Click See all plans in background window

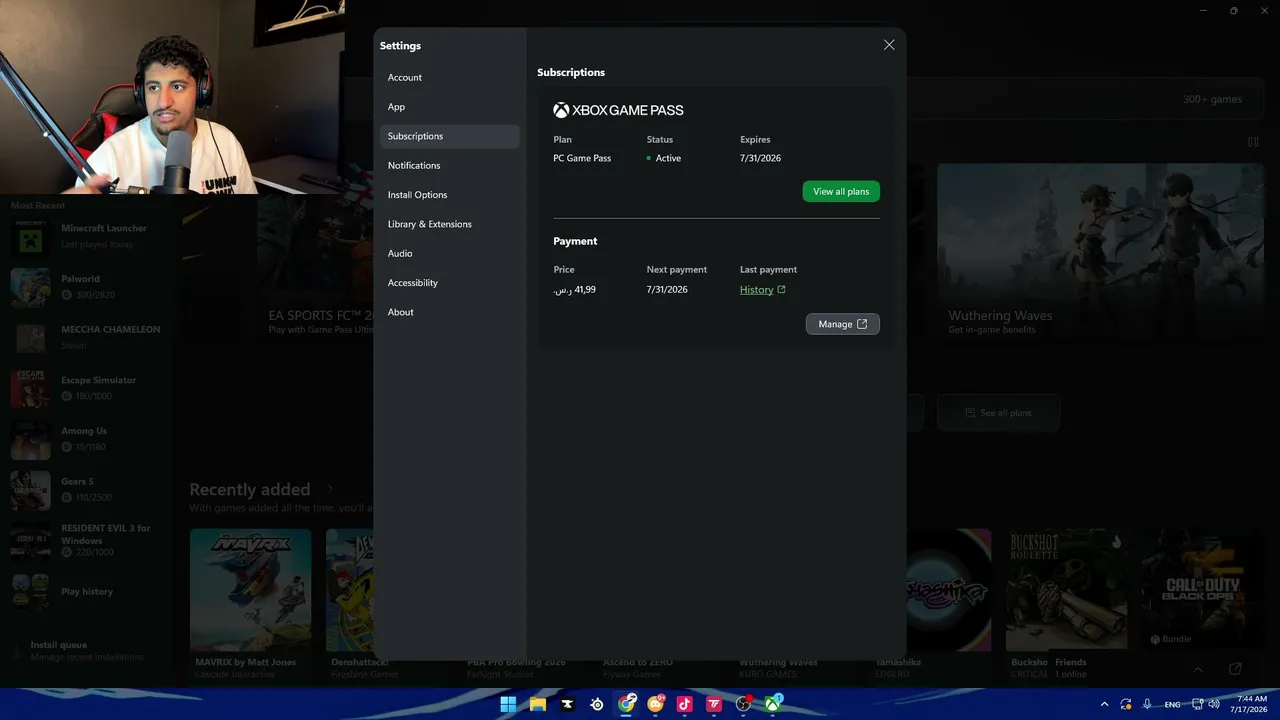click(998, 413)
